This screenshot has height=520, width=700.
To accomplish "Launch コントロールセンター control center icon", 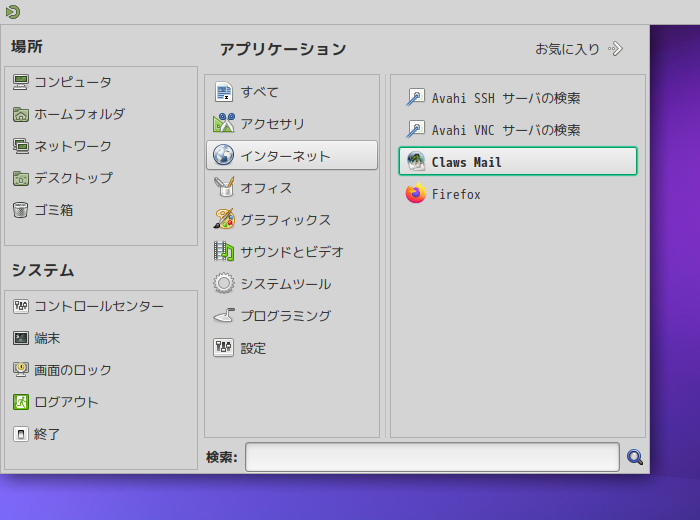I will pos(21,306).
